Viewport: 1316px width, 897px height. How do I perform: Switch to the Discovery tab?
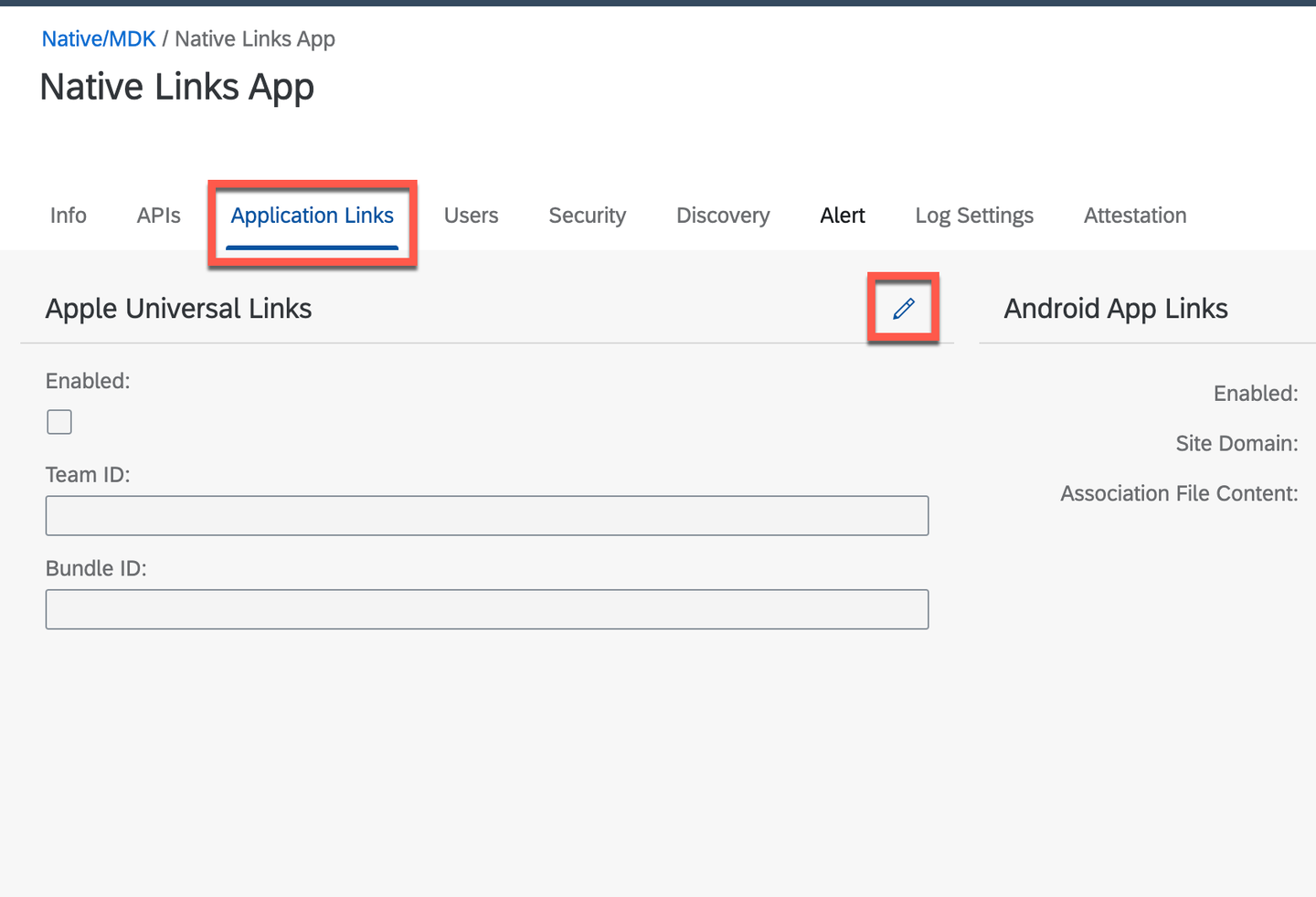point(723,216)
